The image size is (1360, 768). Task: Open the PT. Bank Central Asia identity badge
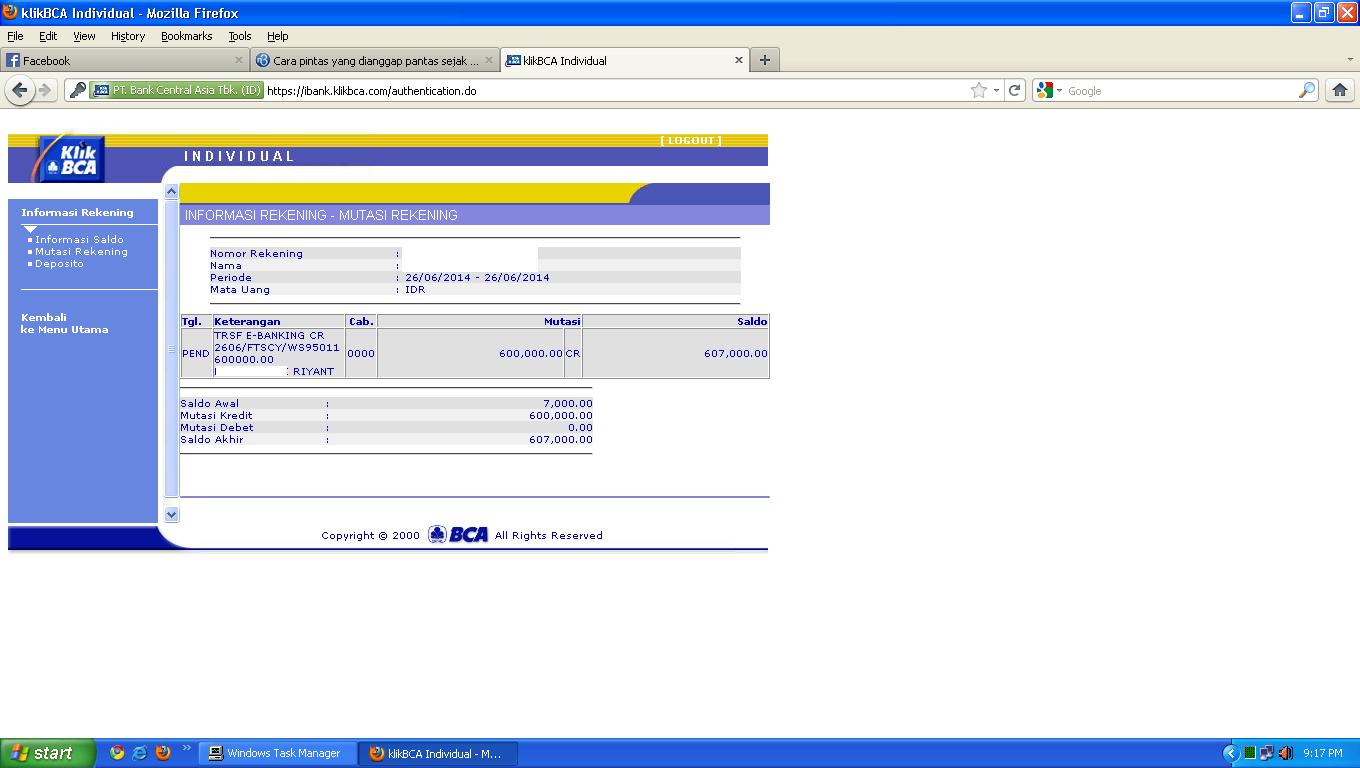tap(176, 90)
